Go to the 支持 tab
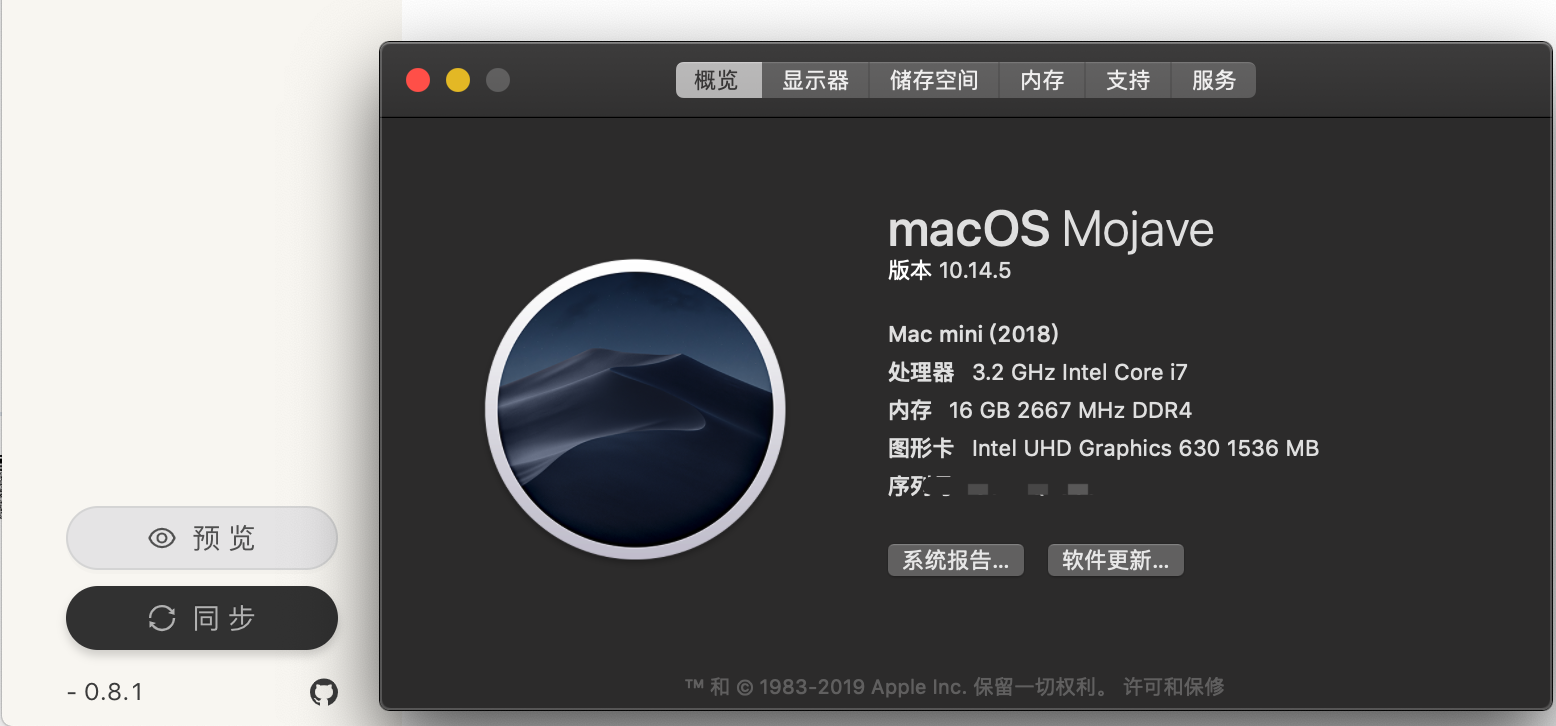Image resolution: width=1556 pixels, height=726 pixels. click(x=1128, y=80)
